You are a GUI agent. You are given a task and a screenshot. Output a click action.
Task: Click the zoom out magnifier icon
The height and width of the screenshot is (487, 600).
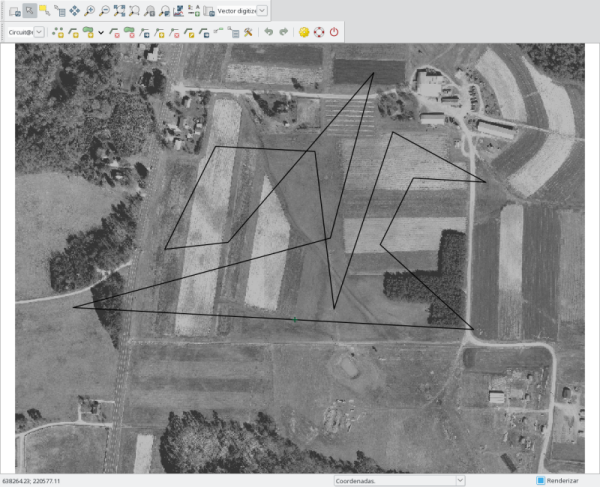[105, 10]
